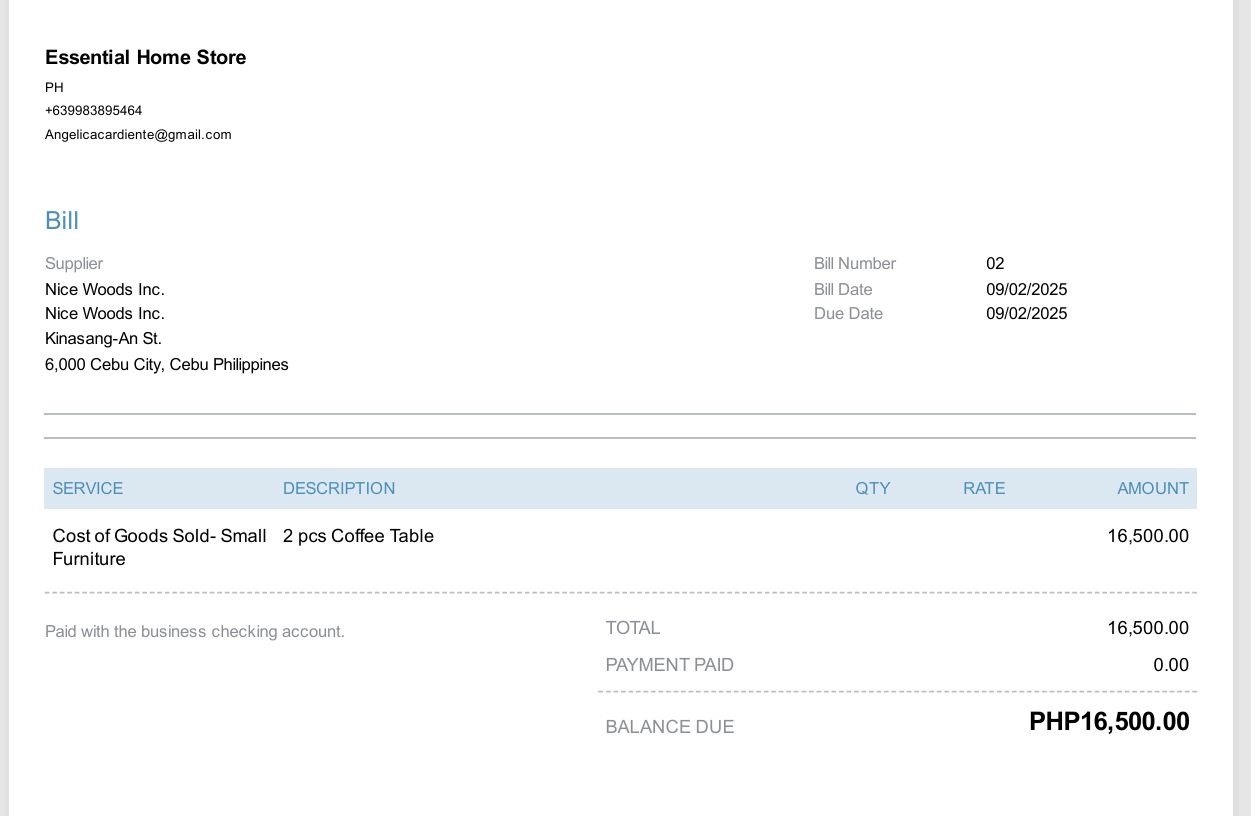Click the Angelicacardiente@gmail.com email address
The image size is (1251, 816).
click(x=138, y=134)
